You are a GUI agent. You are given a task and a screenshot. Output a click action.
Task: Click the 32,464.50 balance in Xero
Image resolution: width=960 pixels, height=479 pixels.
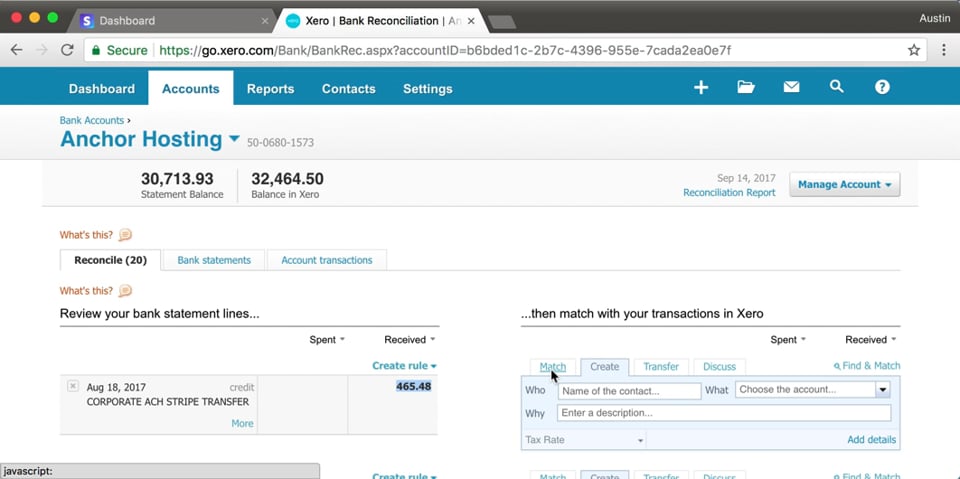pos(287,179)
